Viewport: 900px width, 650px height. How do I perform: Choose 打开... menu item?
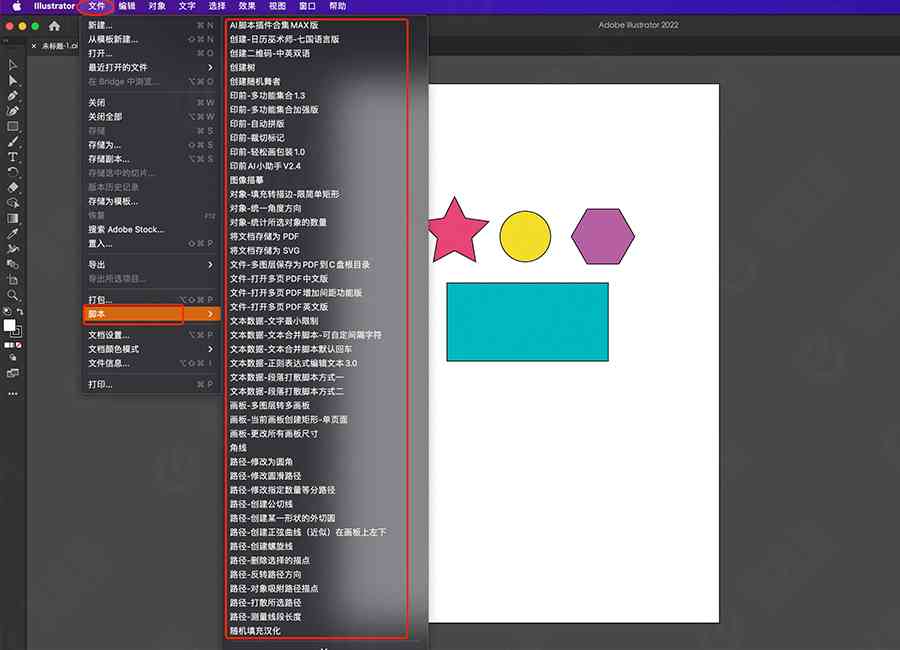point(151,53)
